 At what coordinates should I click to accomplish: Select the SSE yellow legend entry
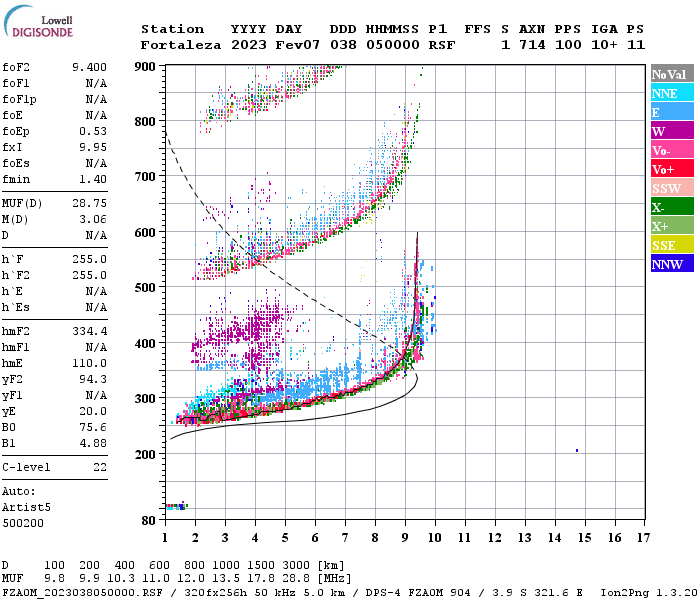pos(671,245)
